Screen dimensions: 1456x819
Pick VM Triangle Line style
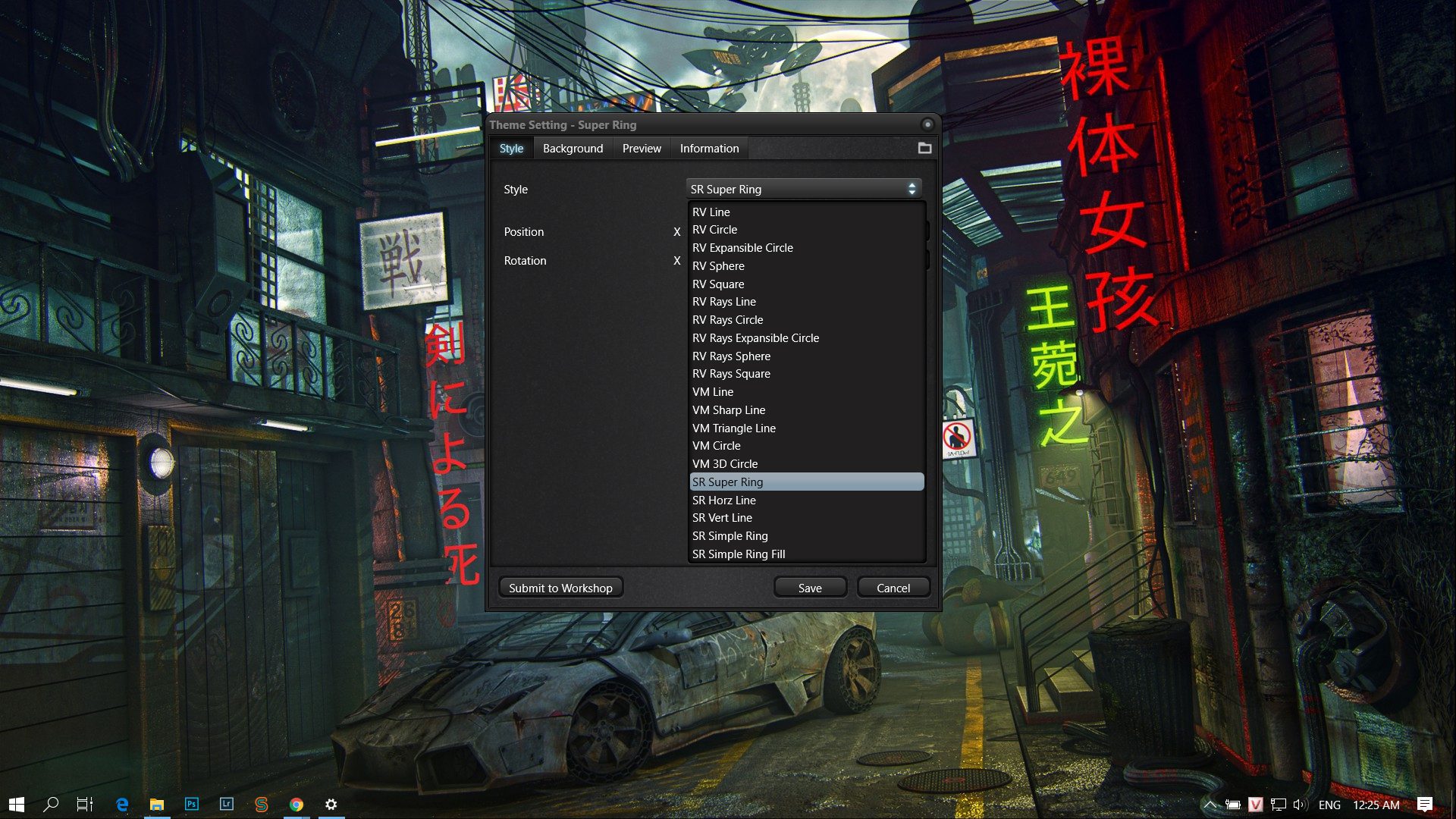point(807,428)
